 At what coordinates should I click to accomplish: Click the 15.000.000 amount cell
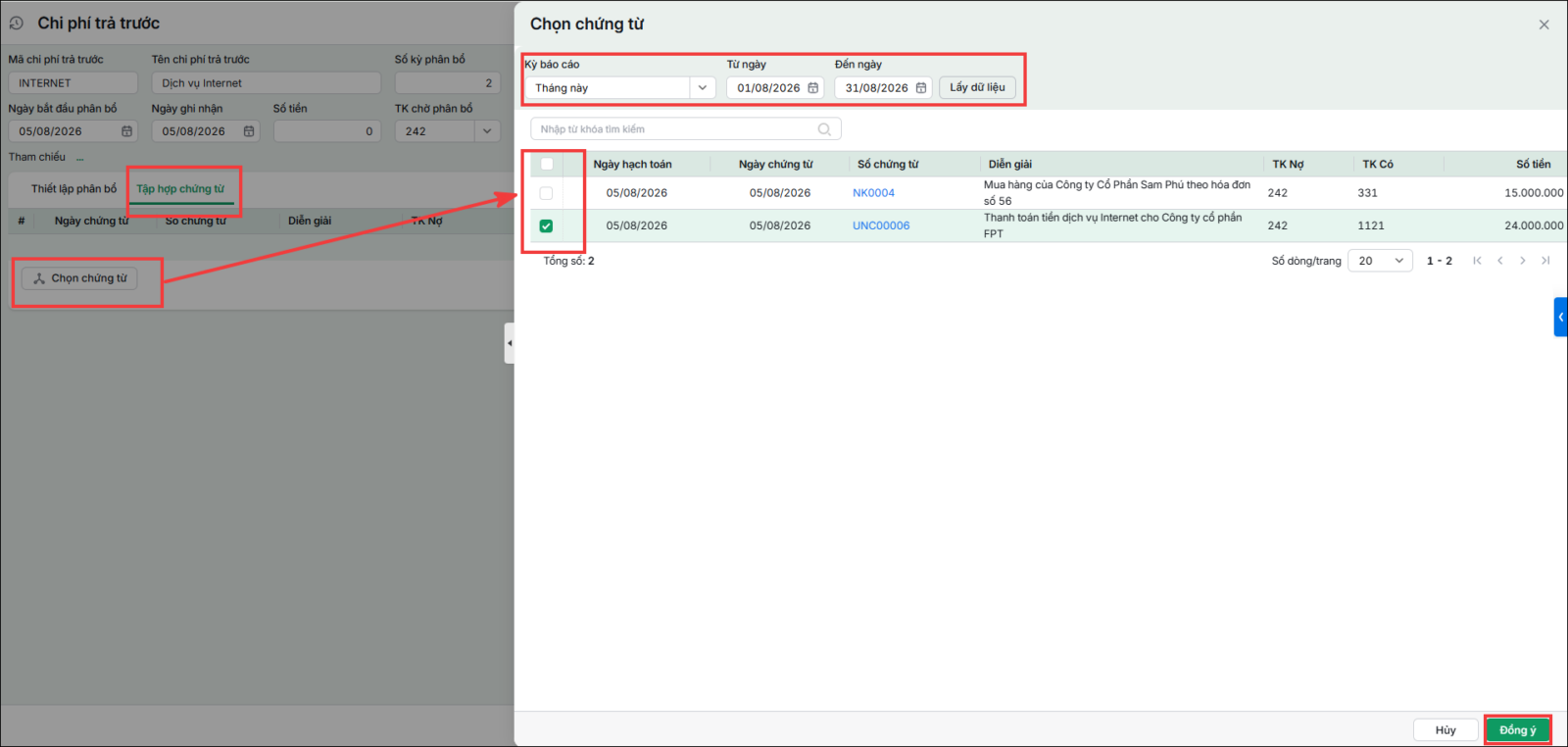[1534, 193]
